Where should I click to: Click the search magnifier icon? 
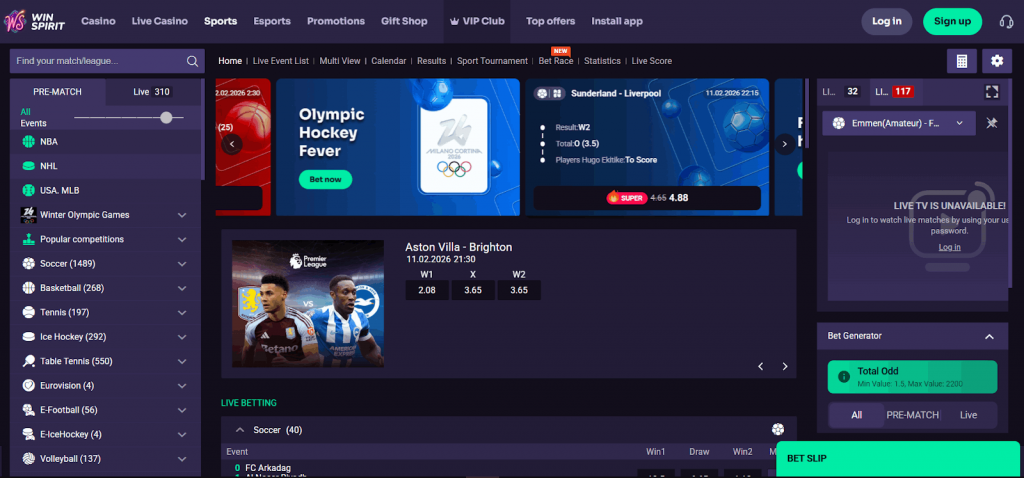click(x=192, y=61)
